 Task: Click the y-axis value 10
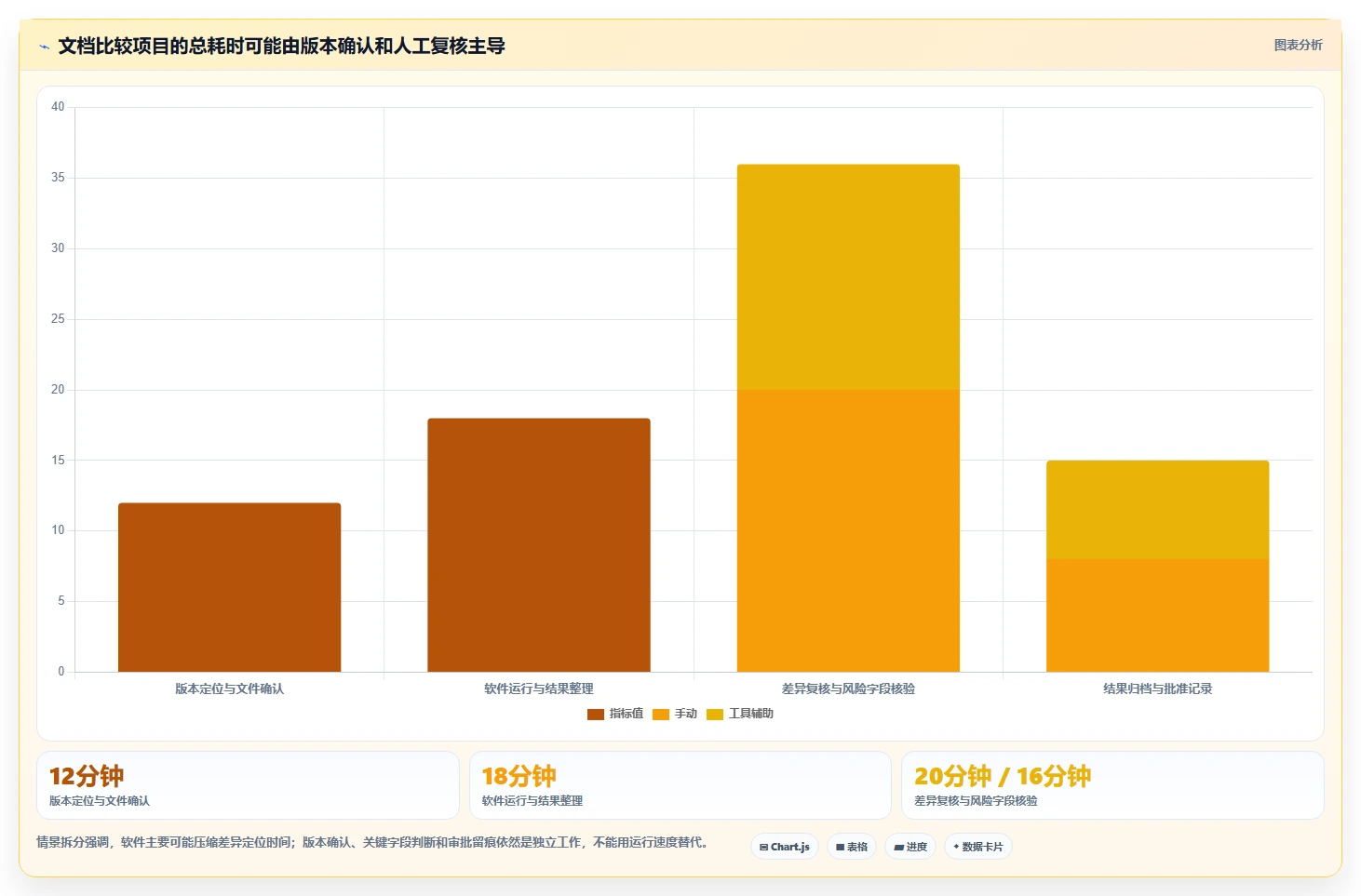pyautogui.click(x=58, y=530)
